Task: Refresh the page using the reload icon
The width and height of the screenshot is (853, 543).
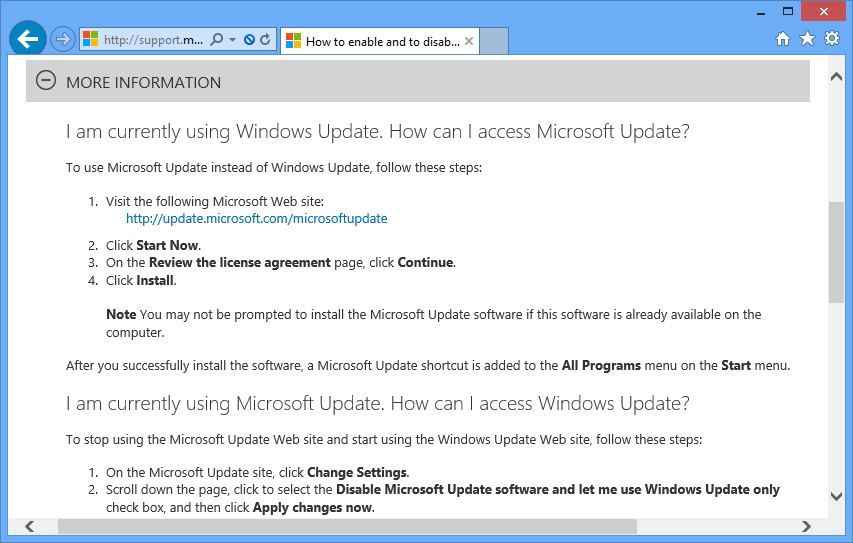Action: click(265, 40)
